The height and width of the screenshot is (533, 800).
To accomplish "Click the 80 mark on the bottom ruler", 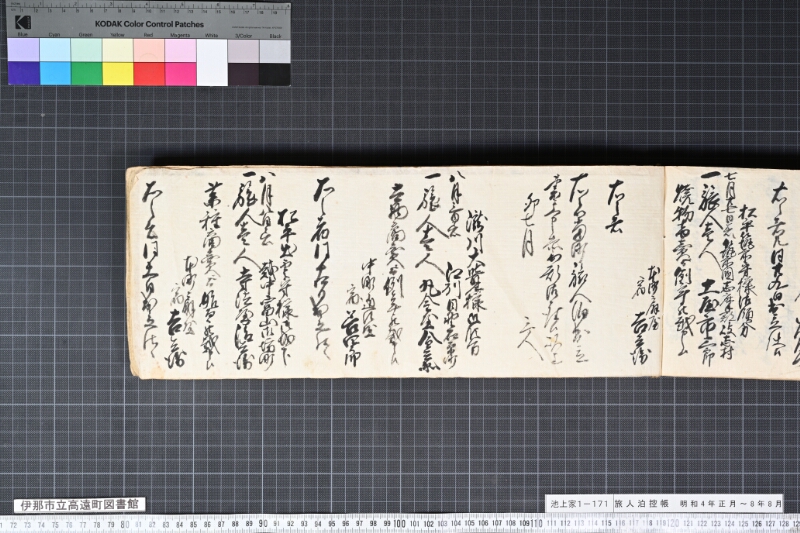I will [125, 524].
